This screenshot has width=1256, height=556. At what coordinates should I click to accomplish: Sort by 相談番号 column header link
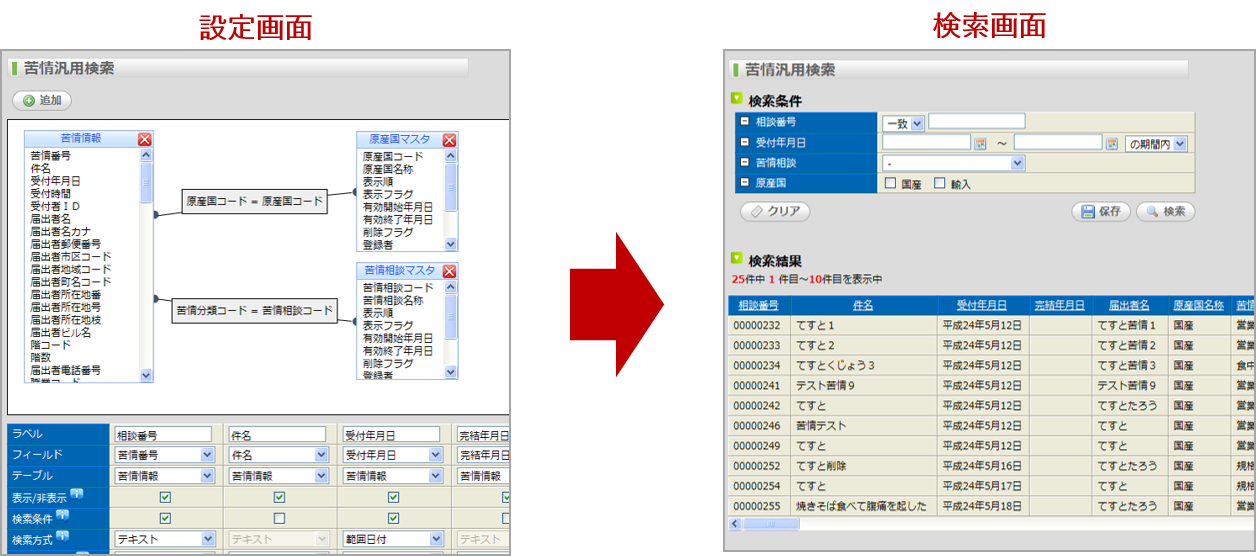click(x=758, y=305)
